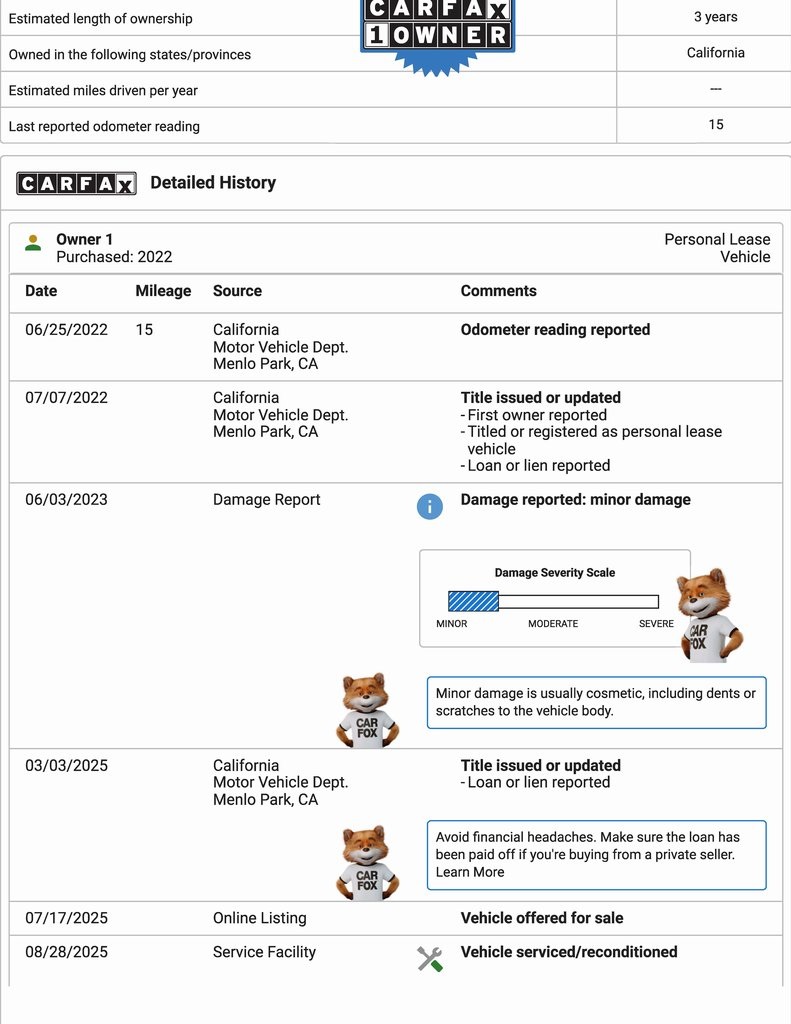
Task: Click Car Fox next to minor damage tip
Action: (x=366, y=710)
